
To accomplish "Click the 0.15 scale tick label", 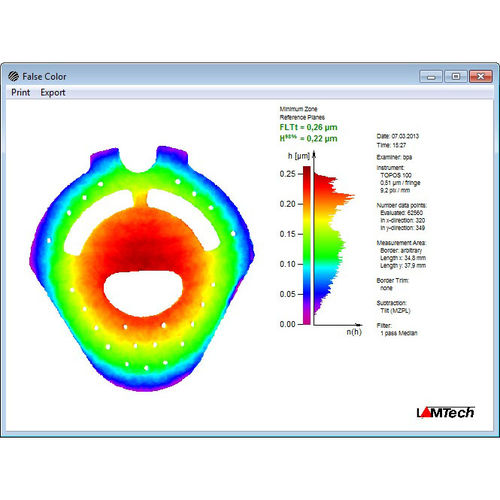I will (288, 234).
